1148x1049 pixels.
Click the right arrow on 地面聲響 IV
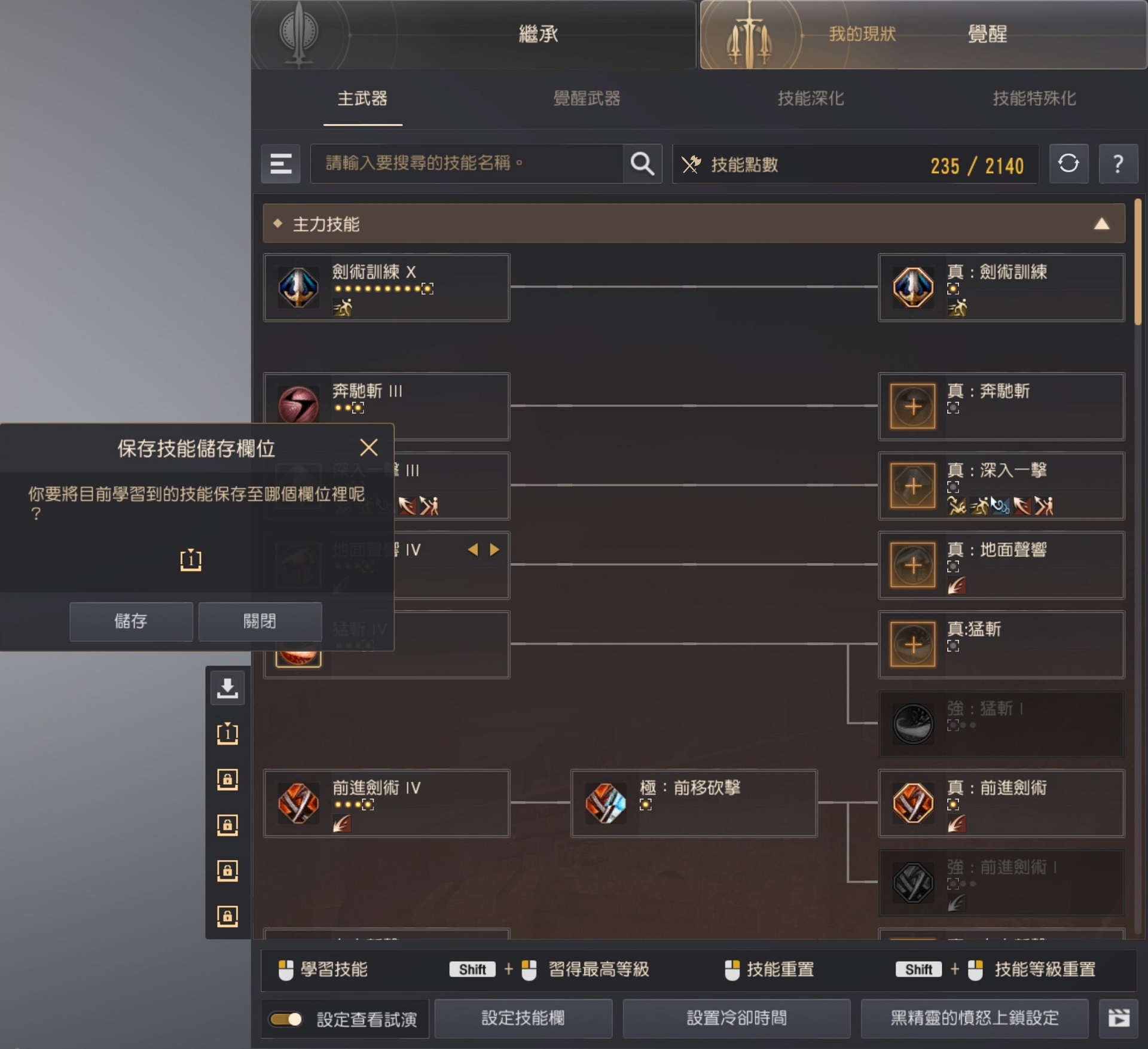pyautogui.click(x=494, y=550)
